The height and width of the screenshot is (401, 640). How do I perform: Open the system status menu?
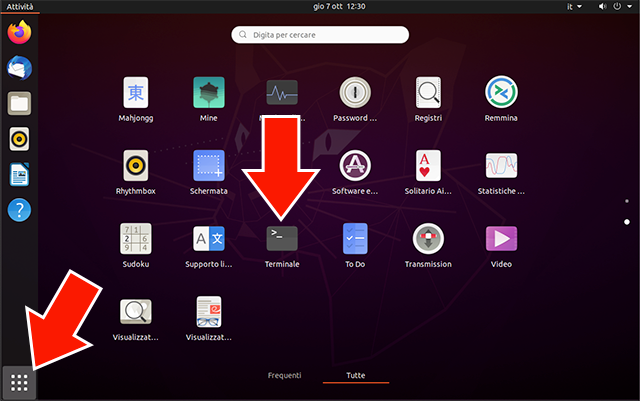(x=614, y=6)
